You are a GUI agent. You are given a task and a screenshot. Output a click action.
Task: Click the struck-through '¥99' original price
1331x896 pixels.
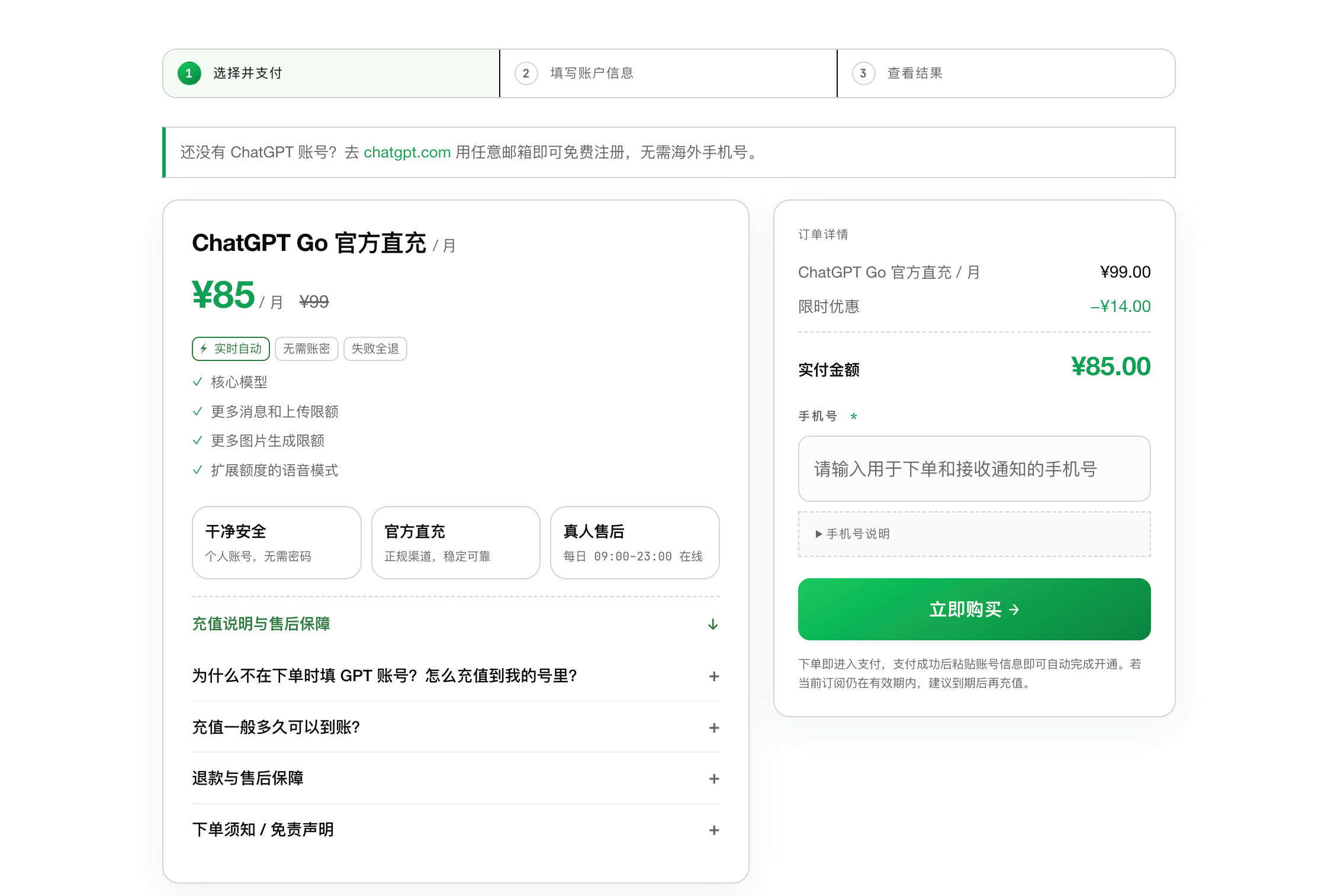[x=314, y=302]
